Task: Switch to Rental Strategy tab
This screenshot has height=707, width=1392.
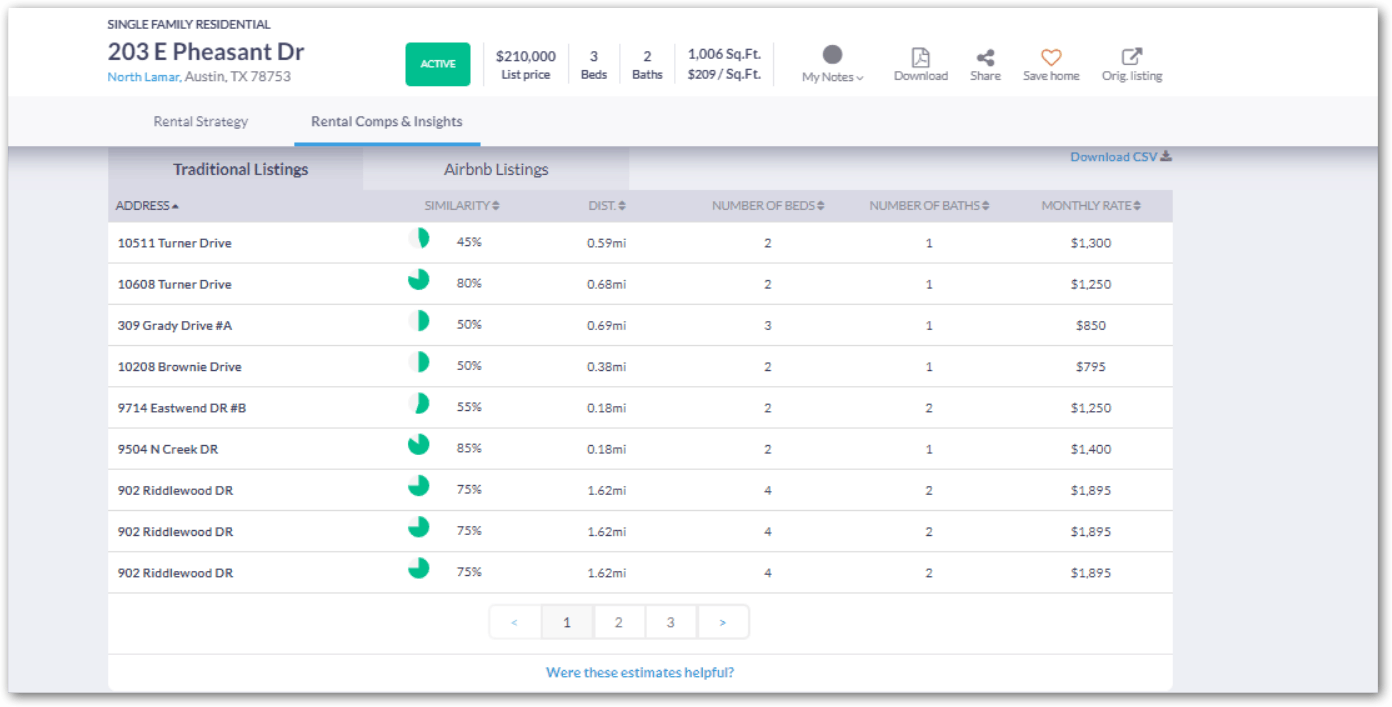Action: tap(201, 122)
